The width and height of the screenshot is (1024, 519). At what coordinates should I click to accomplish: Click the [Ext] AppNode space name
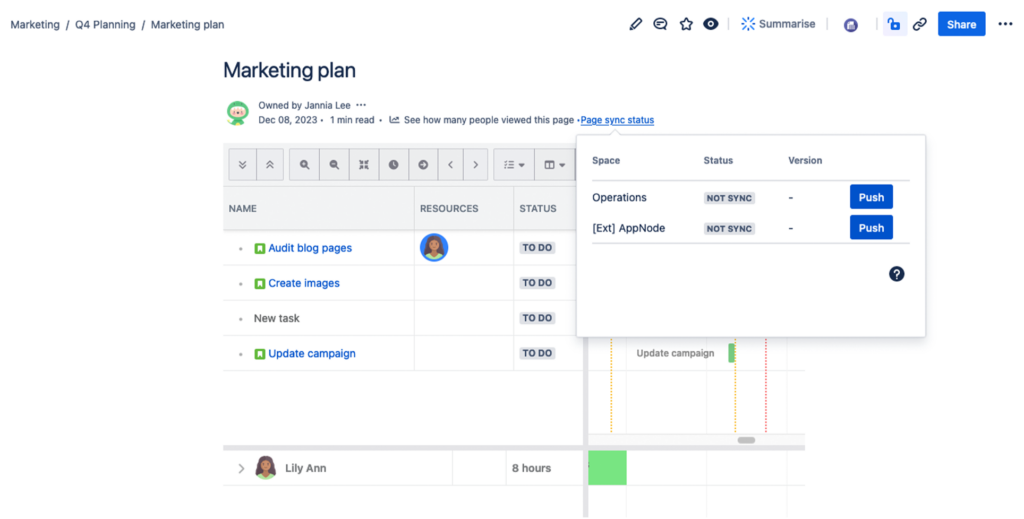628,228
